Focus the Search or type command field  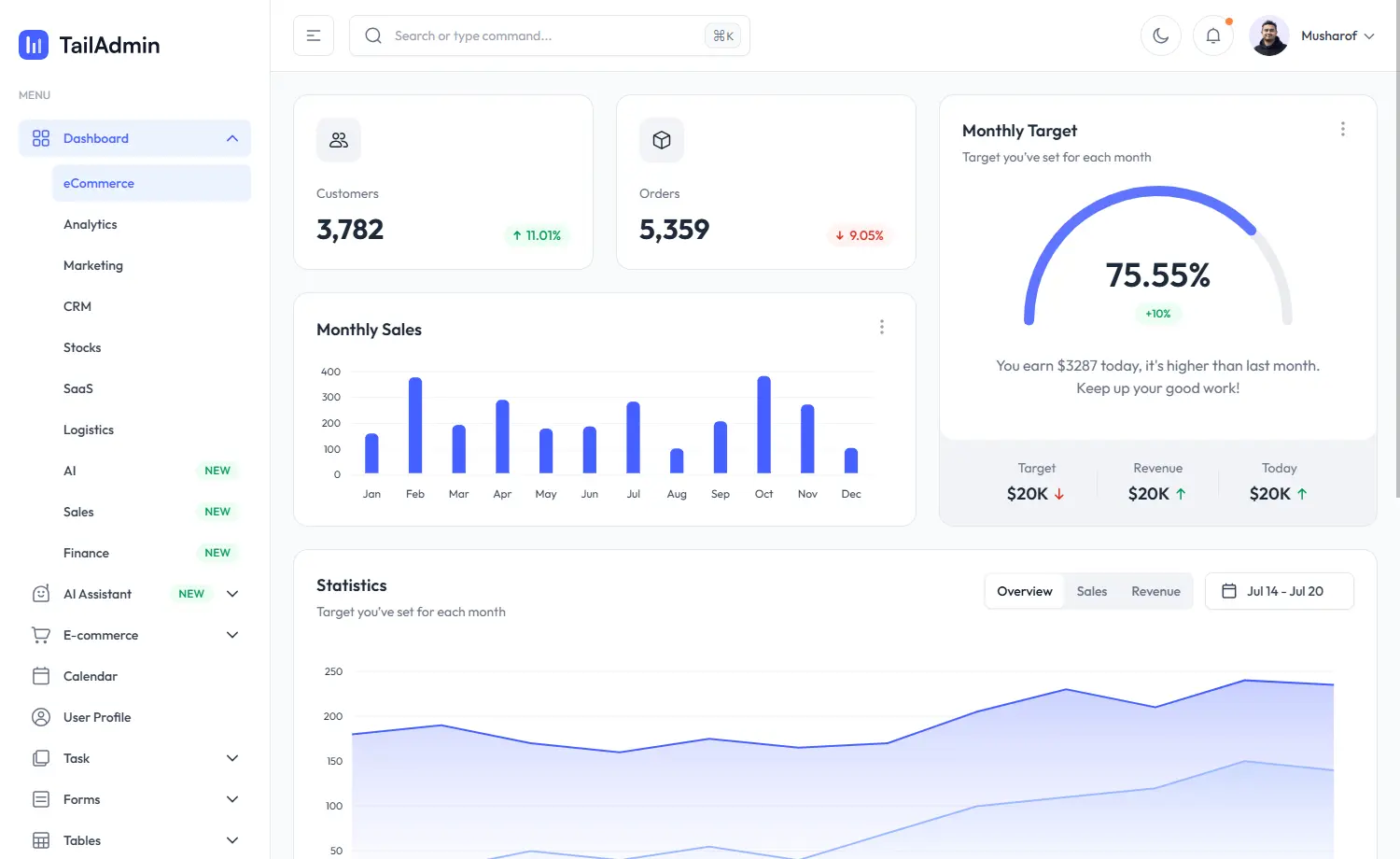coord(550,35)
